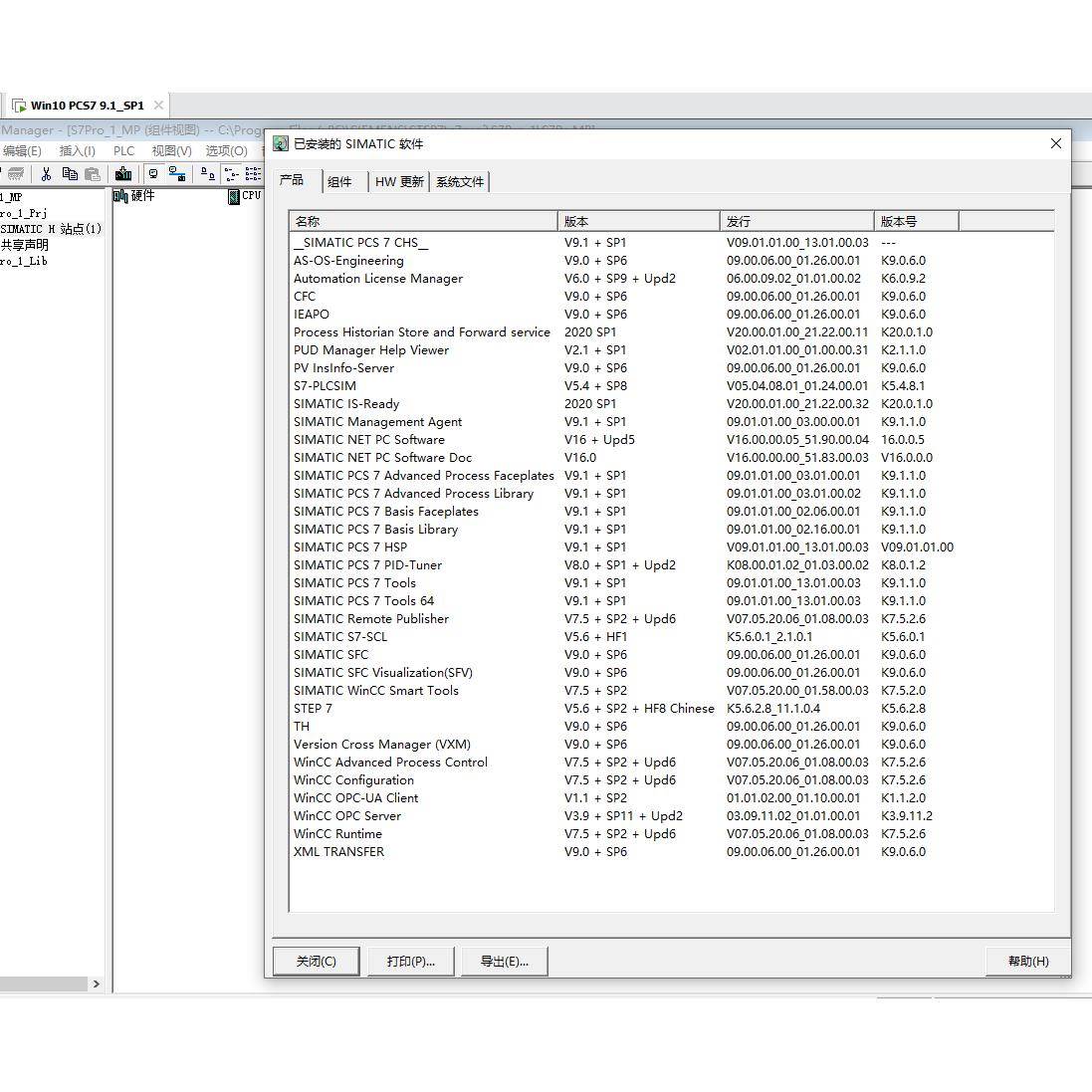Screen dimensions: 1092x1092
Task: Sort by the 发行 column header
Action: 796,221
